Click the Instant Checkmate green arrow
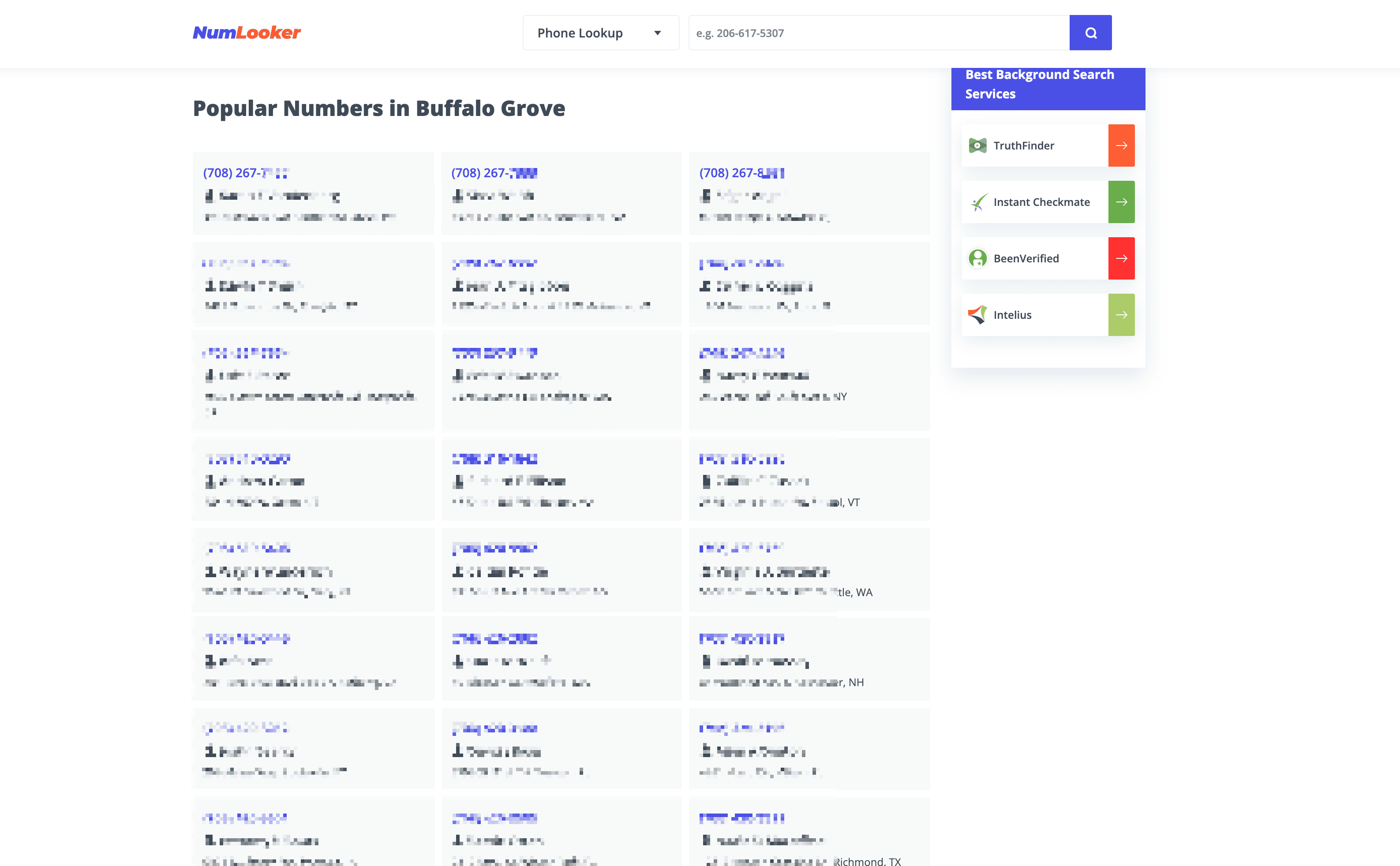Viewport: 1400px width, 866px height. (1121, 202)
